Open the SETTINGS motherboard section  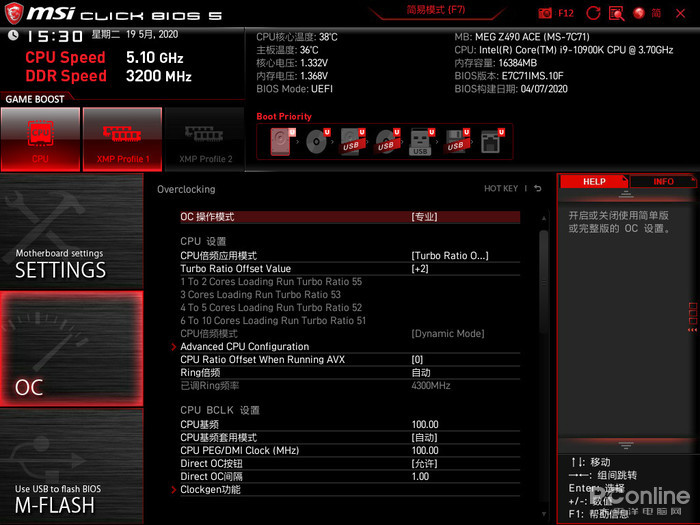pyautogui.click(x=71, y=231)
